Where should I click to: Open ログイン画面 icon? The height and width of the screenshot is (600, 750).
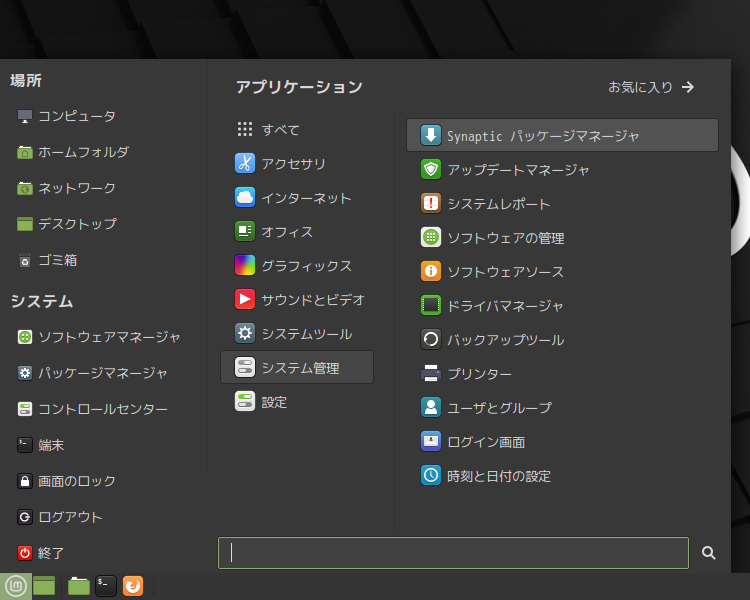(431, 441)
